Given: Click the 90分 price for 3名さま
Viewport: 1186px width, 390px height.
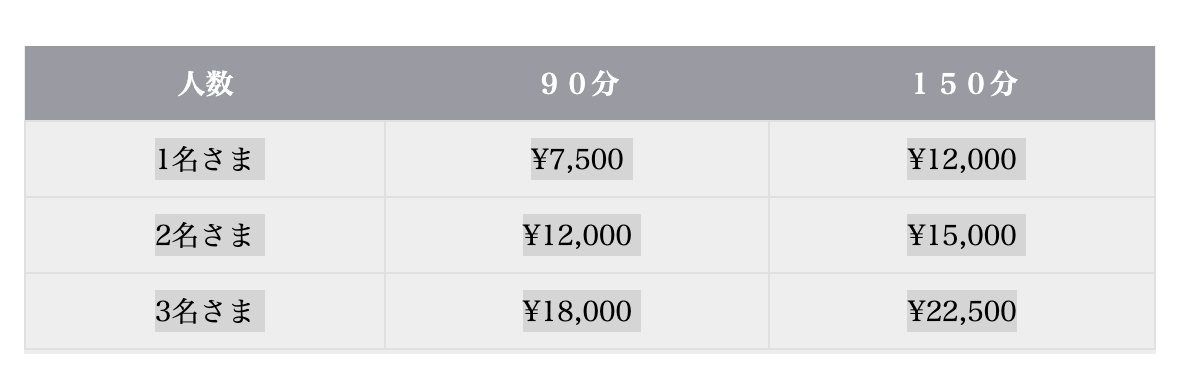Looking at the screenshot, I should pos(581,311).
